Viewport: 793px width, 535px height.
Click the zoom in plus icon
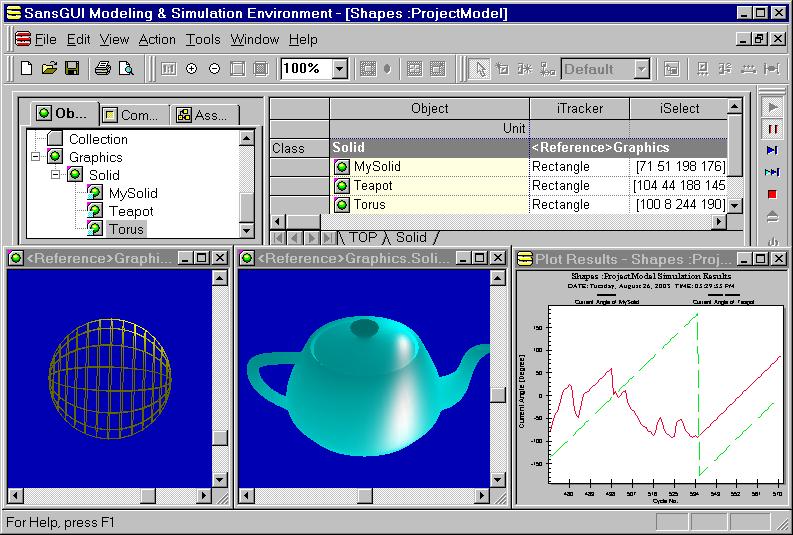(x=191, y=69)
